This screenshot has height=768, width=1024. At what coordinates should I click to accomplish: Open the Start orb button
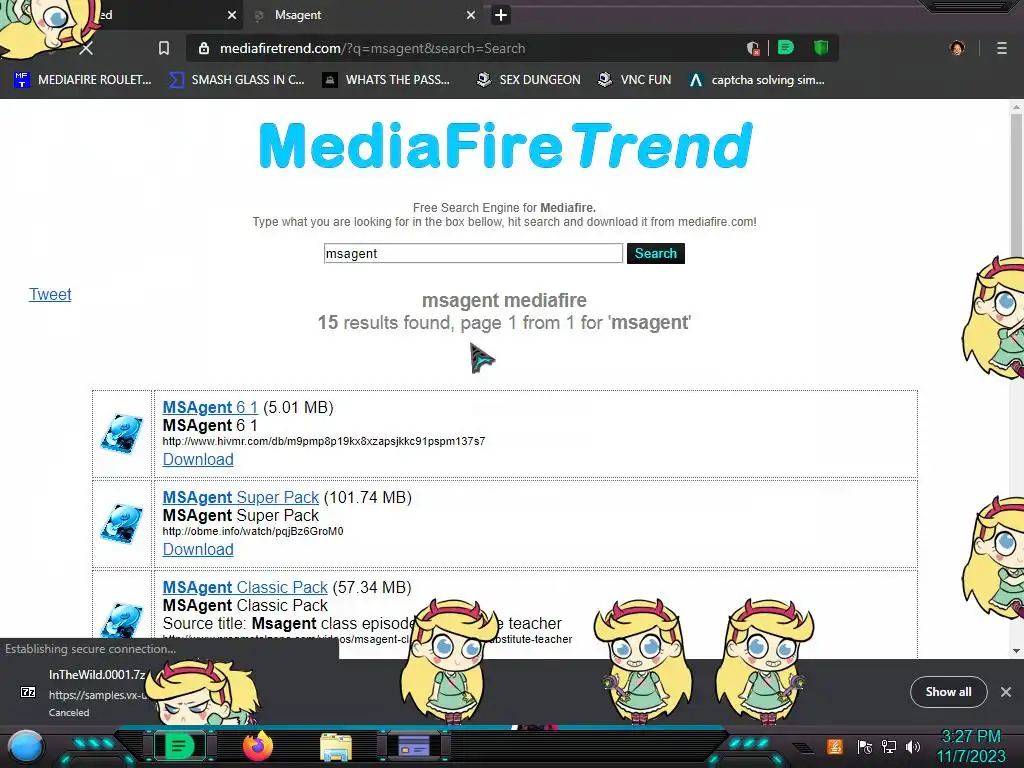pyautogui.click(x=26, y=747)
